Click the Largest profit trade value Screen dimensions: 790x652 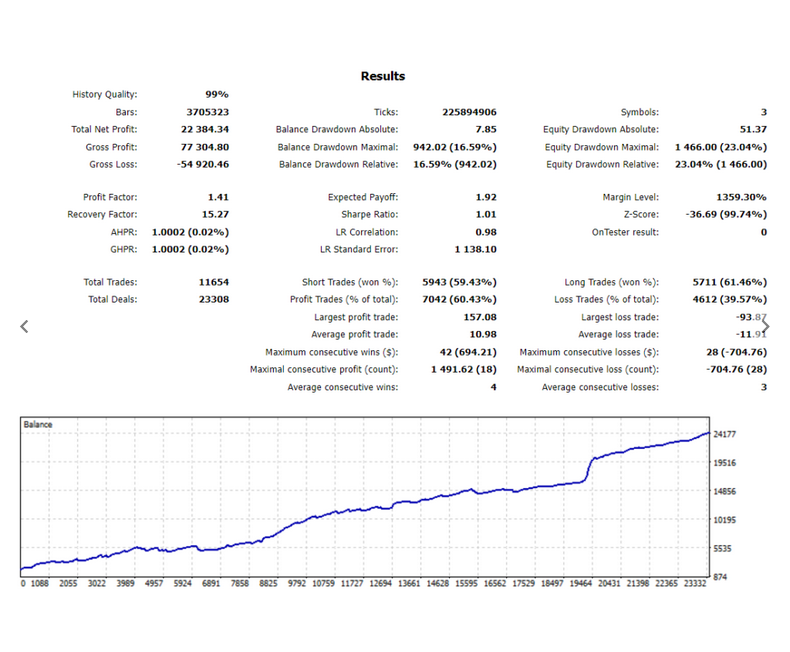[x=480, y=317]
